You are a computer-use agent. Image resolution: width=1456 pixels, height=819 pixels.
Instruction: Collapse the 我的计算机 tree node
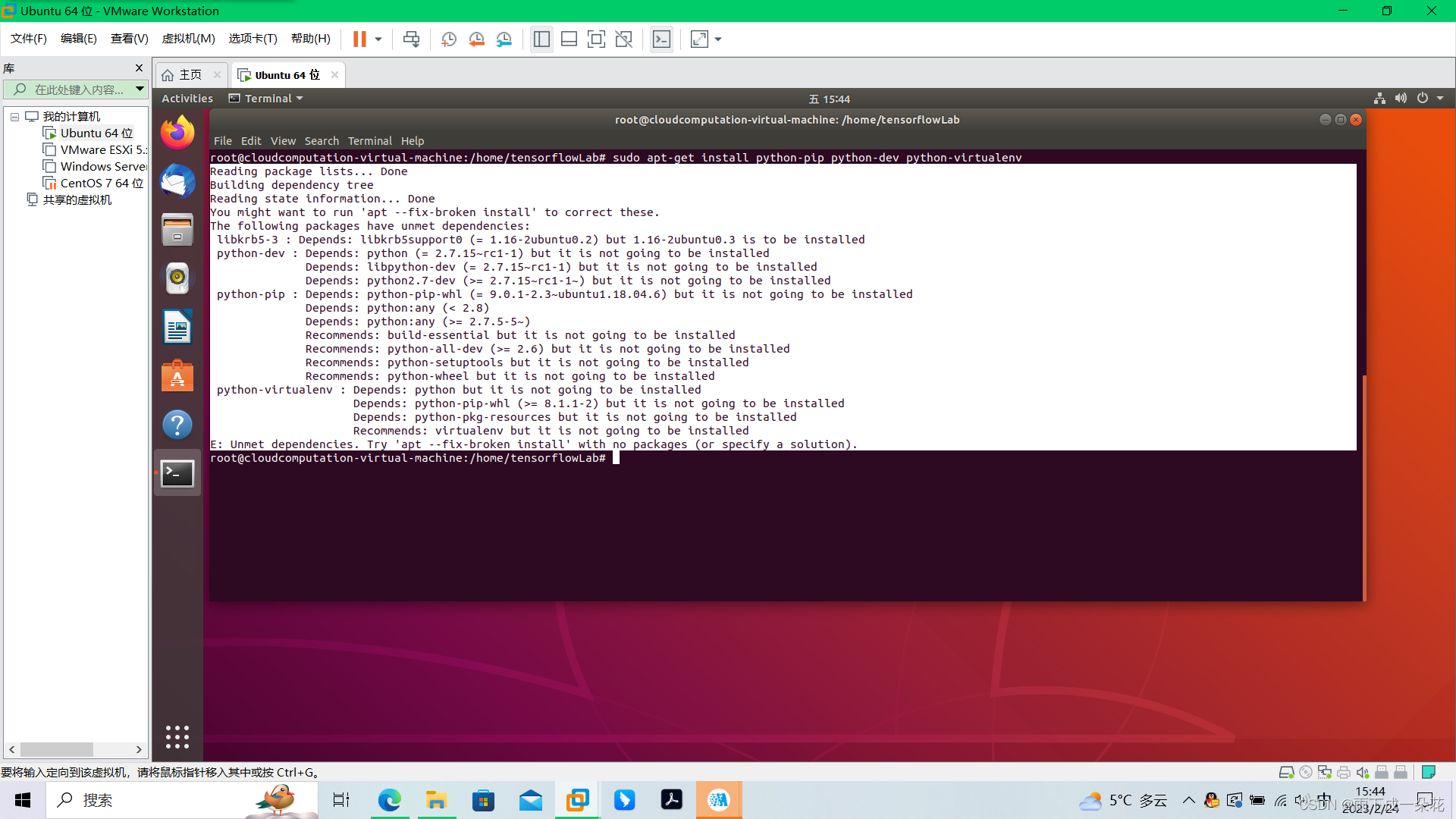[14, 117]
